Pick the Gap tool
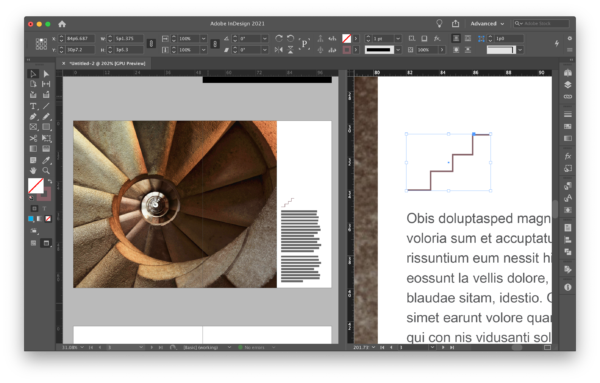The width and height of the screenshot is (600, 383). point(46,84)
